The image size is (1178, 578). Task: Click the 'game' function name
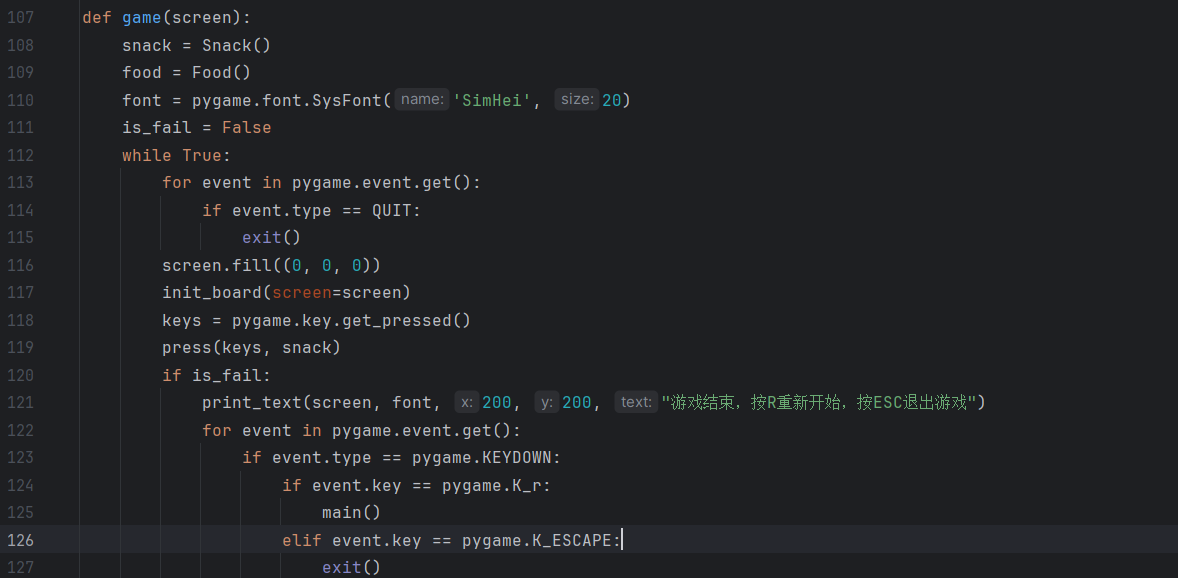pos(142,18)
